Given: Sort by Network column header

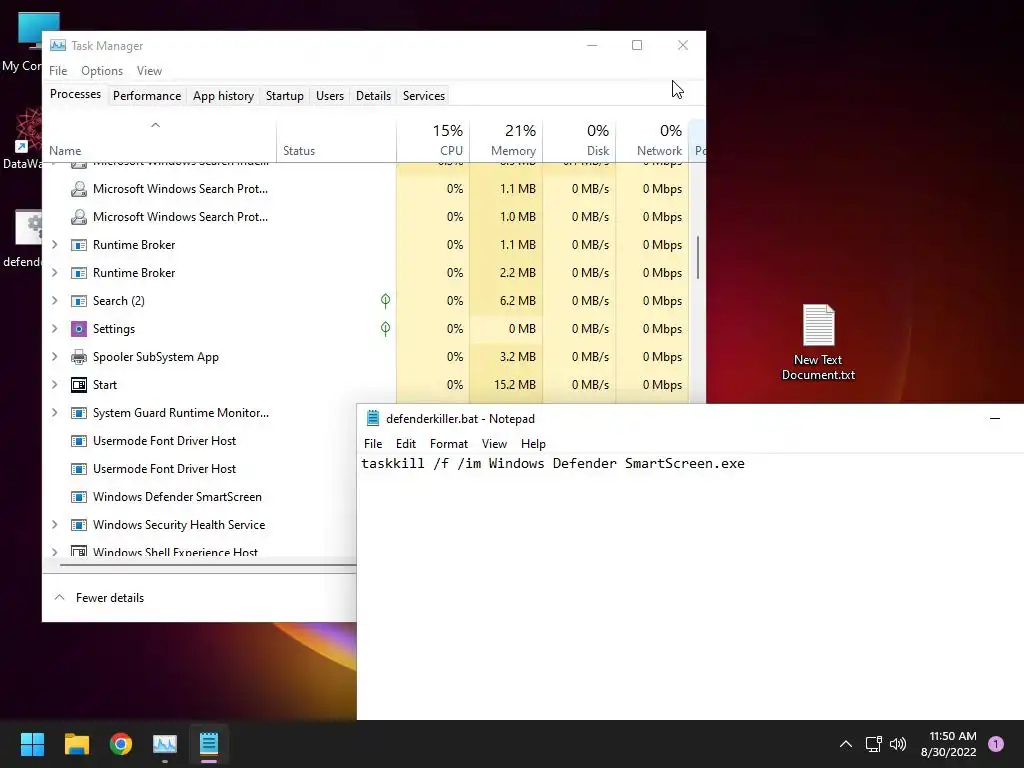Looking at the screenshot, I should (x=652, y=140).
